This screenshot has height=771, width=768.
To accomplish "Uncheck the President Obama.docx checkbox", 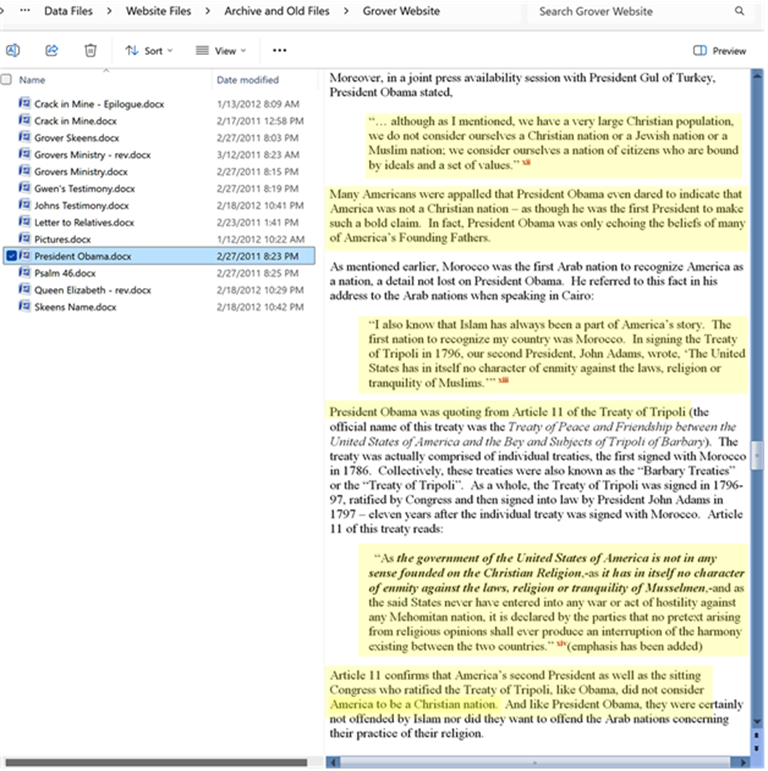I will [10, 256].
